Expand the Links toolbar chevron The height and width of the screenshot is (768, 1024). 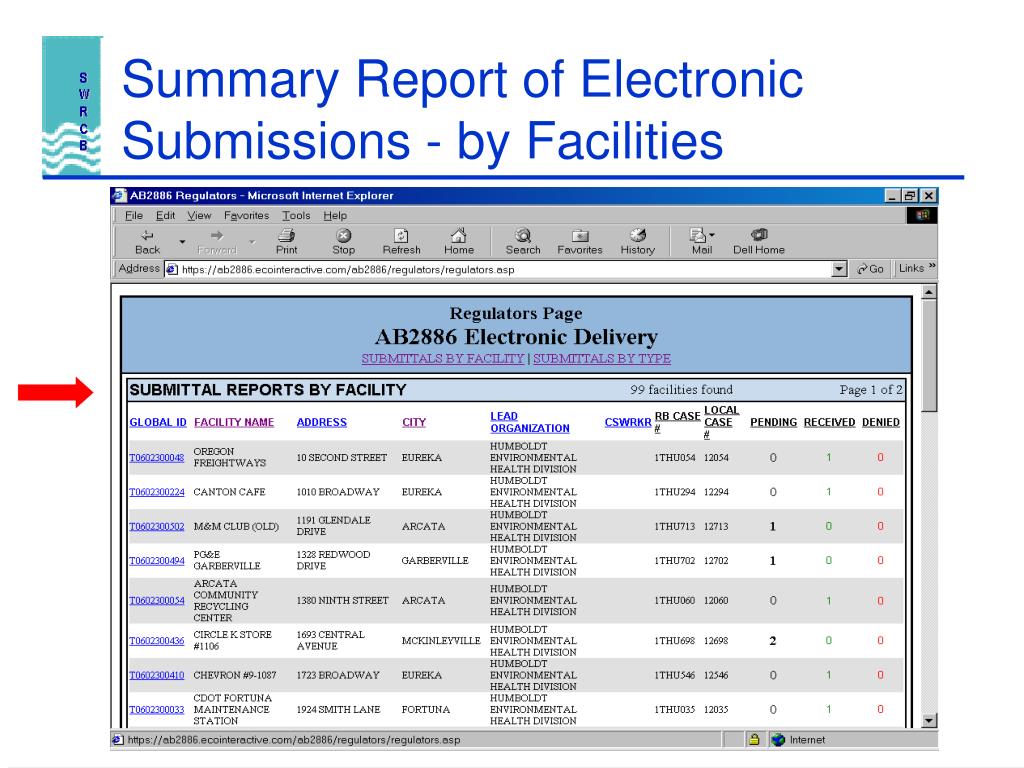932,266
